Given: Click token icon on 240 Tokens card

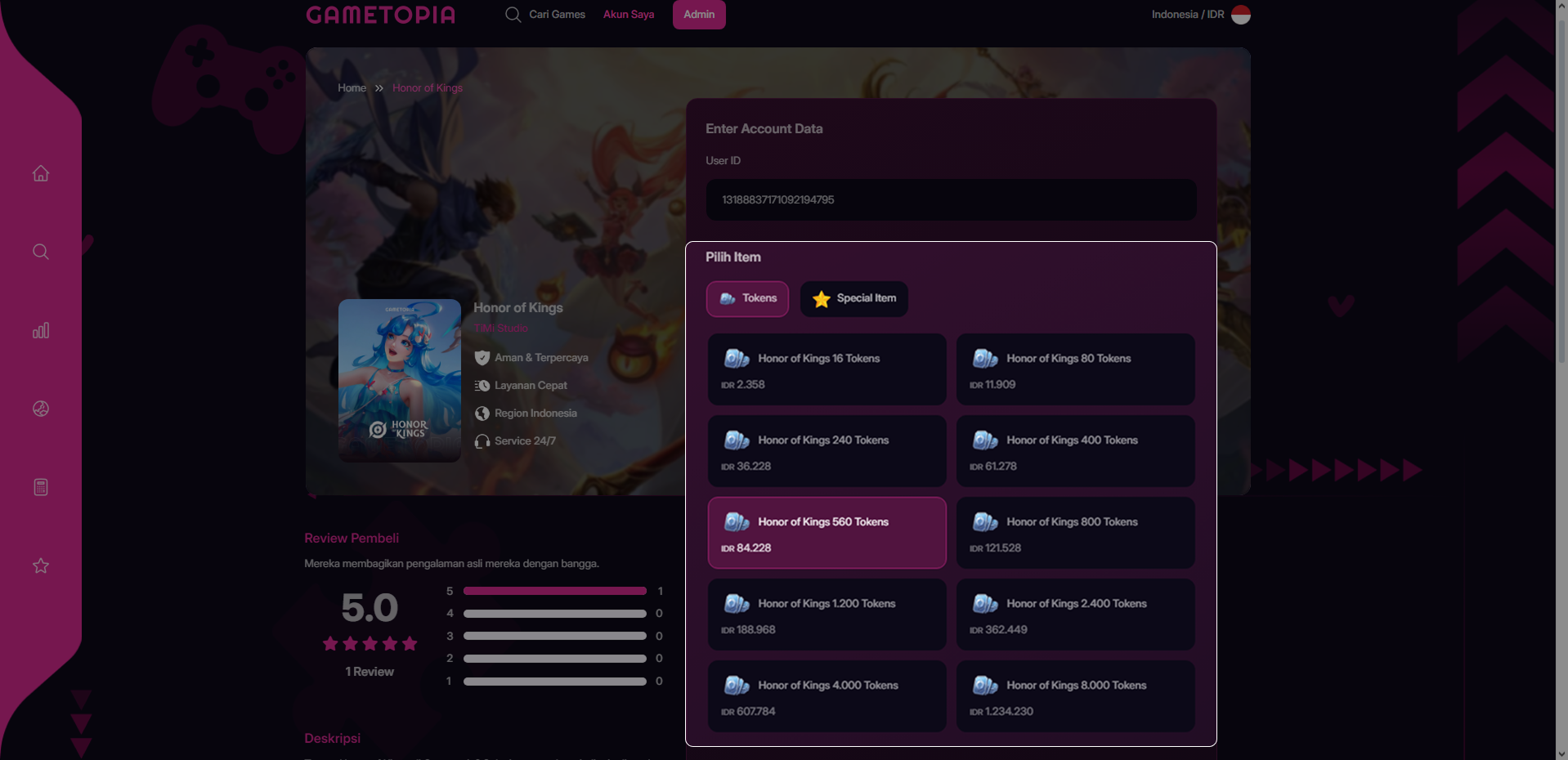Looking at the screenshot, I should pyautogui.click(x=737, y=440).
